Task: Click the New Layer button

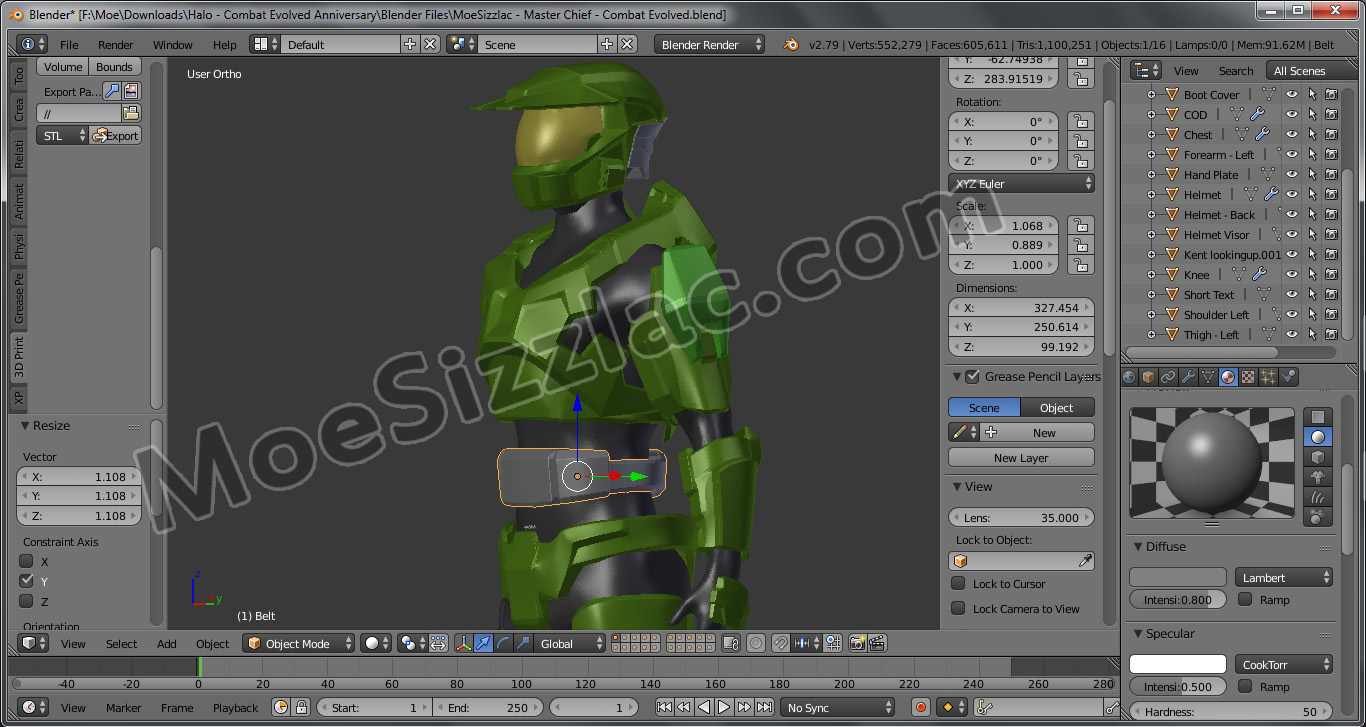Action: 1020,458
